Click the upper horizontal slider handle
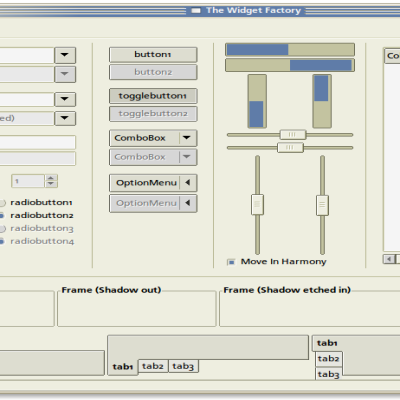This screenshot has width=400, height=400. [x=293, y=135]
